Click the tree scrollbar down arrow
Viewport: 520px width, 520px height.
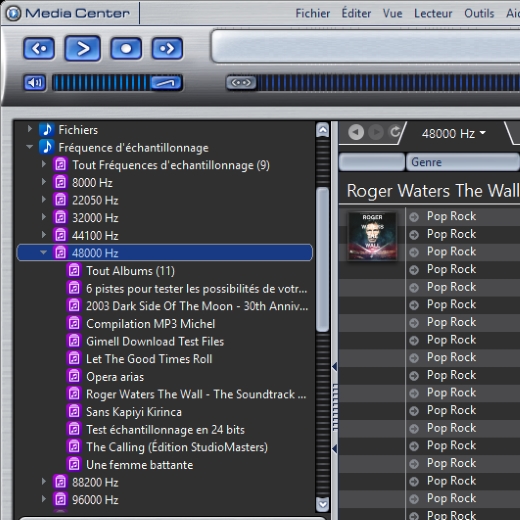pyautogui.click(x=323, y=504)
